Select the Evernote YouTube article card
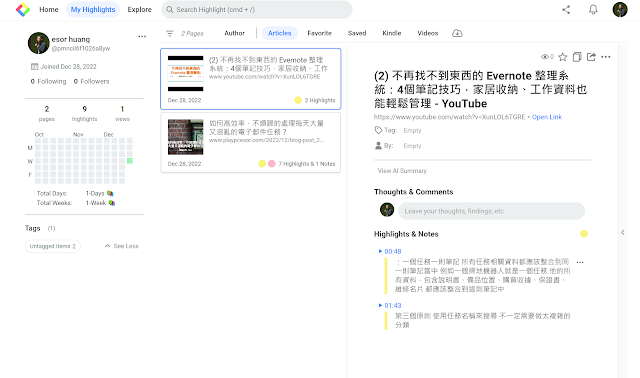This screenshot has height=378, width=640. tap(251, 79)
